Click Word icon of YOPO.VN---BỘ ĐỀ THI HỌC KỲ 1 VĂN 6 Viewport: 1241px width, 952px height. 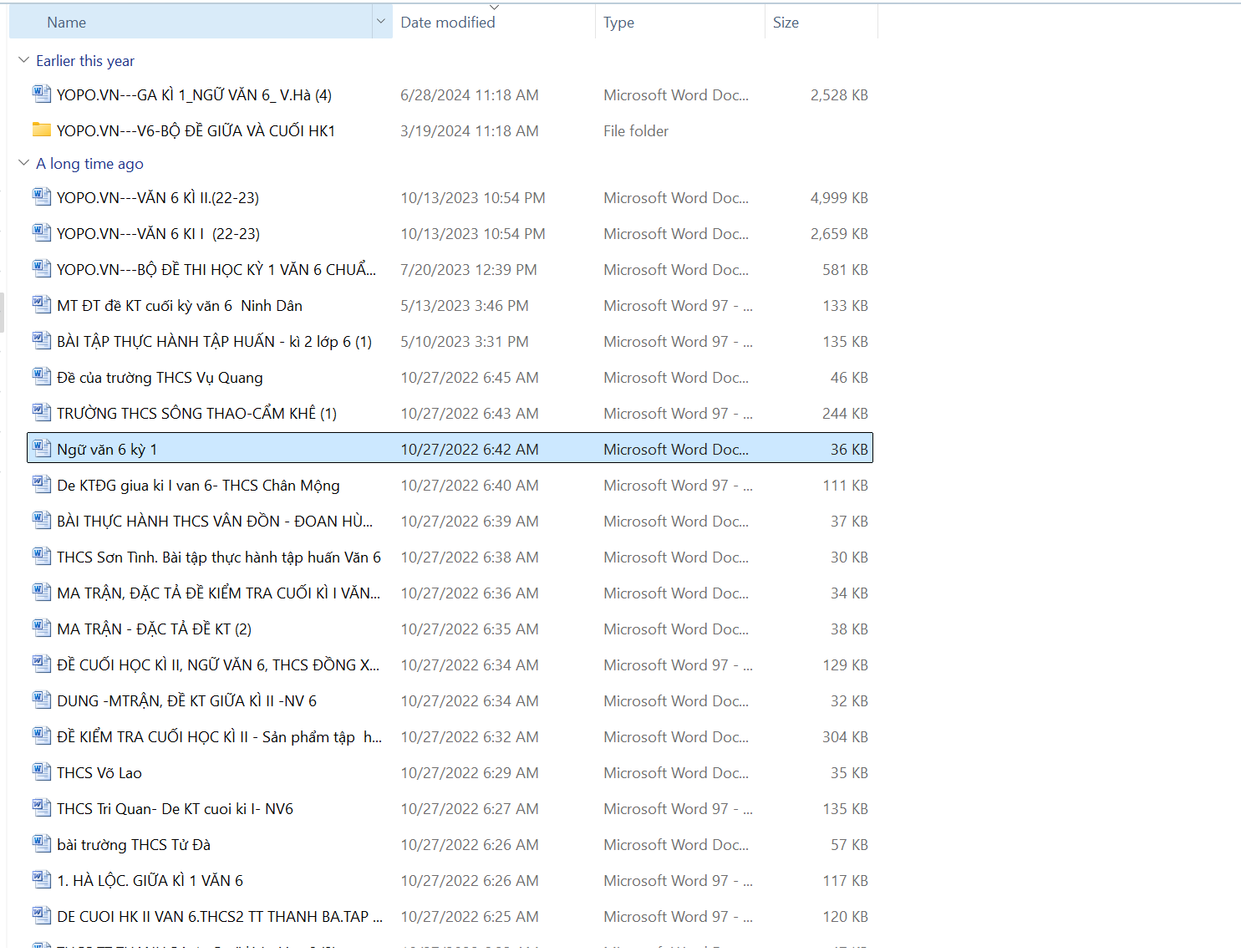(x=42, y=268)
